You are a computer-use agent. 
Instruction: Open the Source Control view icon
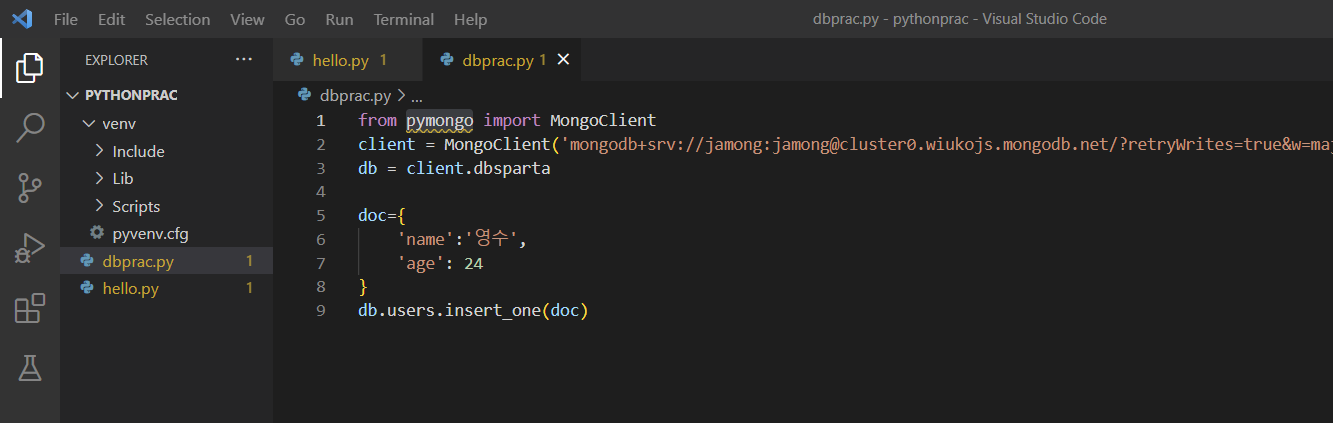[30, 187]
